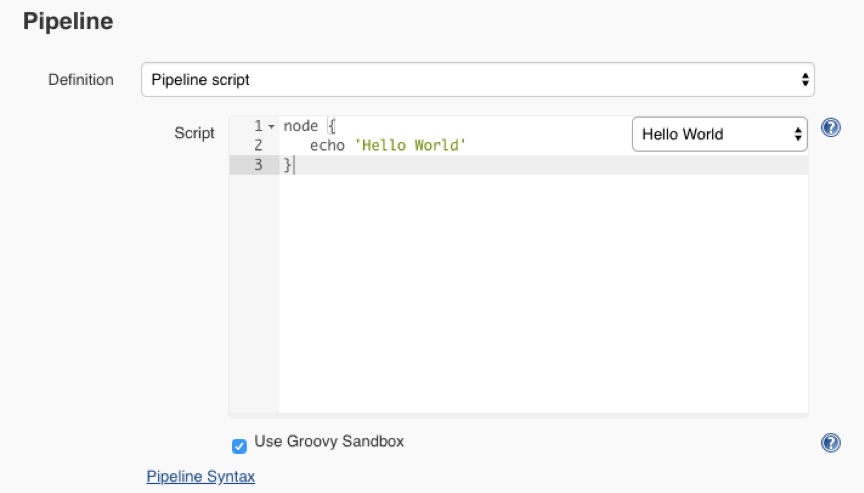Click the Definition field label
The width and height of the screenshot is (864, 493).
81,79
